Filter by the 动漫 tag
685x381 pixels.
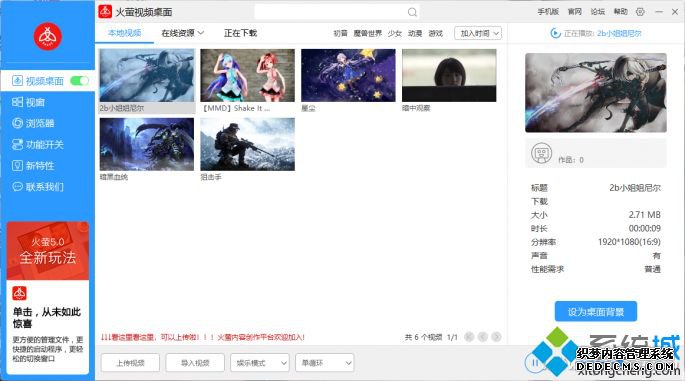[x=415, y=33]
